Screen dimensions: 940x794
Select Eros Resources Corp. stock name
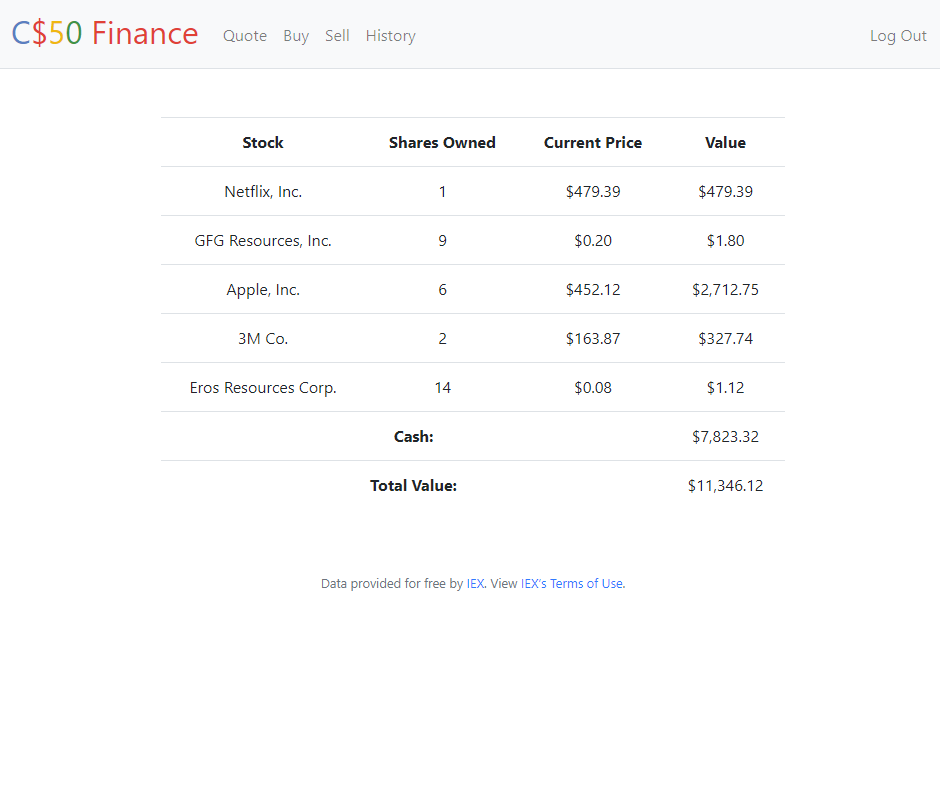pyautogui.click(x=263, y=388)
